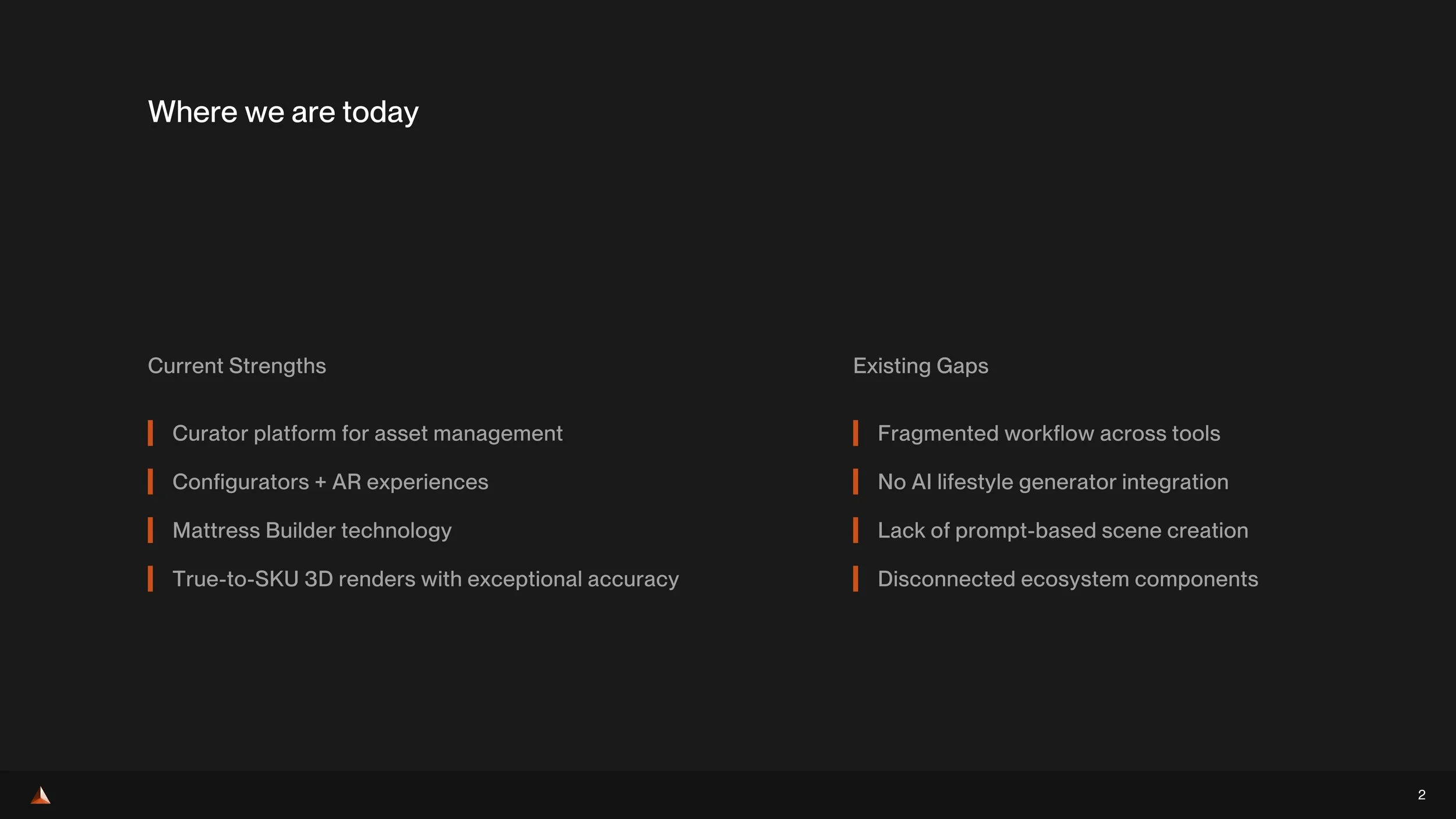Select 'Configurators + AR experiences' bullet
Viewport: 1456px width, 819px height.
click(x=330, y=482)
